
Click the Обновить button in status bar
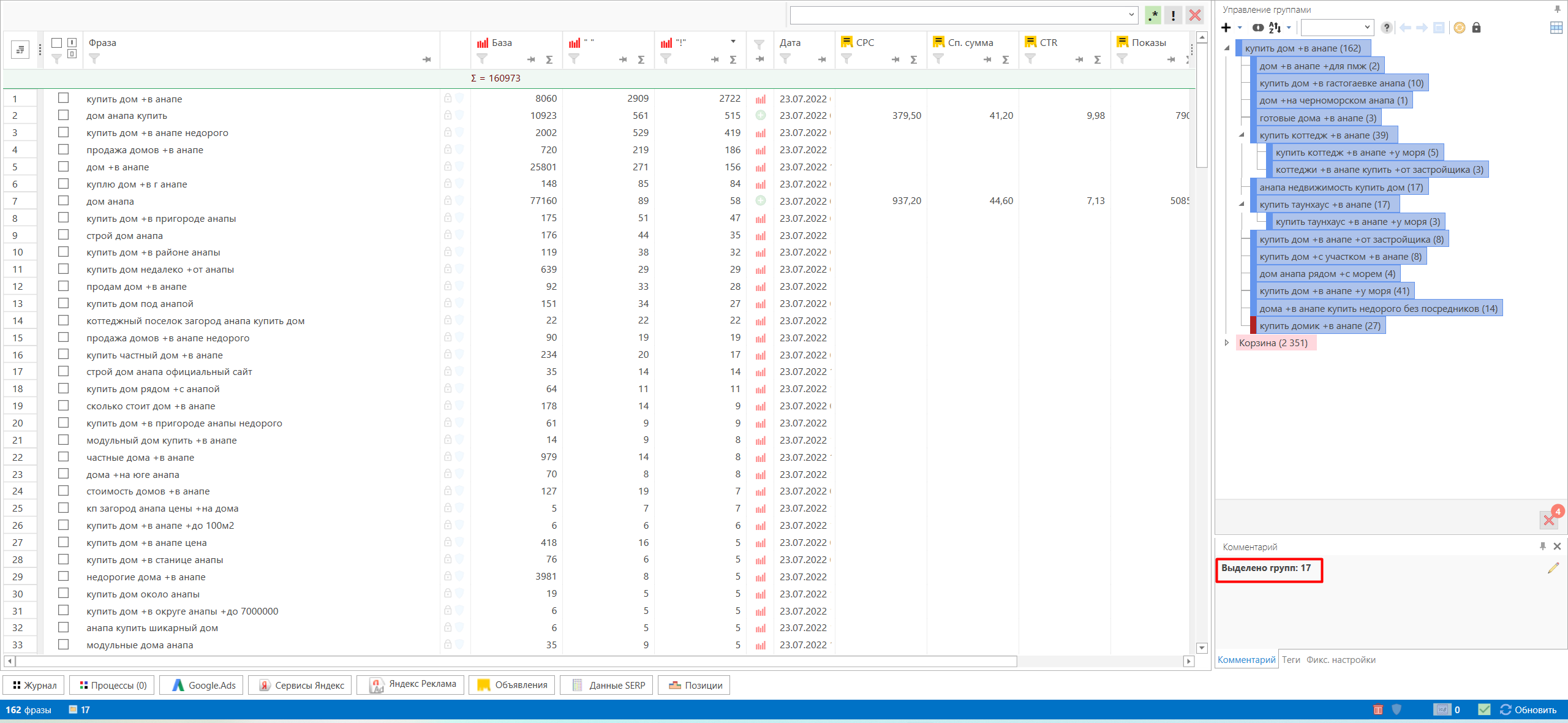[x=1528, y=710]
